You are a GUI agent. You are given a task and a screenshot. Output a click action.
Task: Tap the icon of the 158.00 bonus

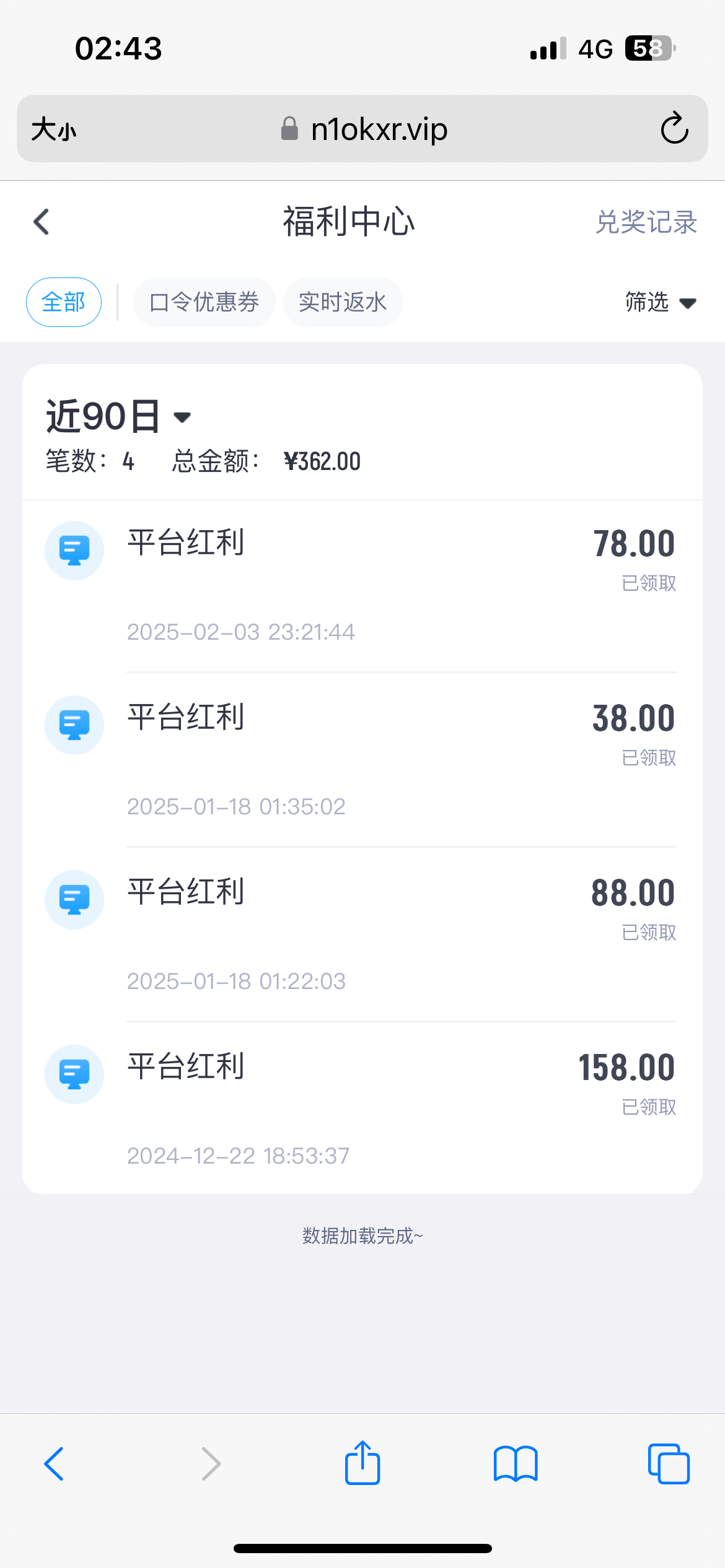pos(74,1074)
